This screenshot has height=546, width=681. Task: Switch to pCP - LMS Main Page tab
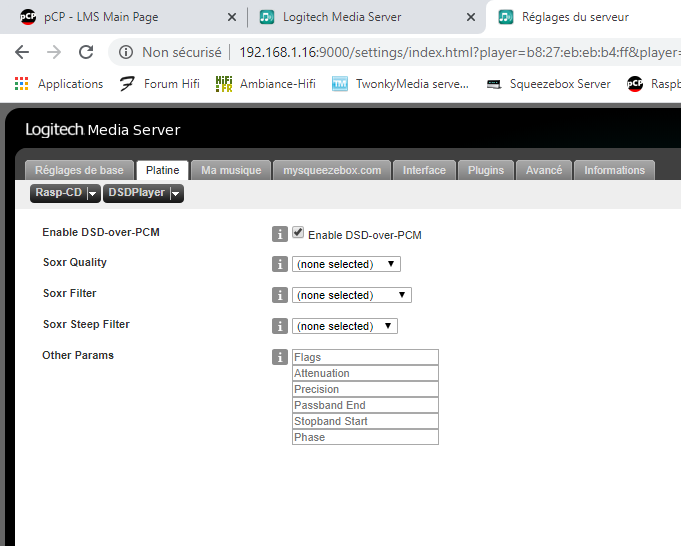coord(101,17)
